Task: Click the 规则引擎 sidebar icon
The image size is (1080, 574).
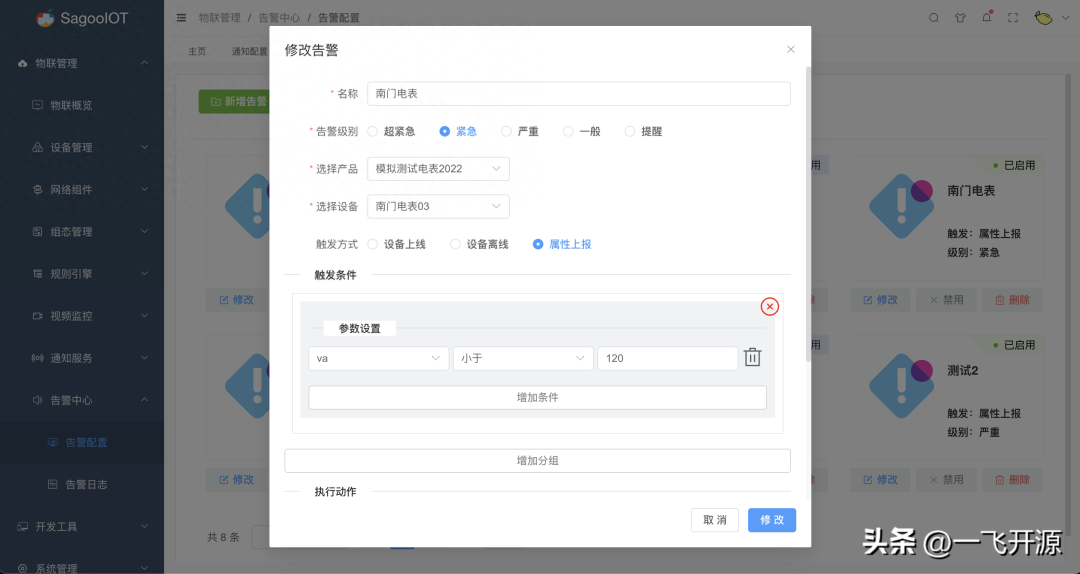Action: point(38,274)
